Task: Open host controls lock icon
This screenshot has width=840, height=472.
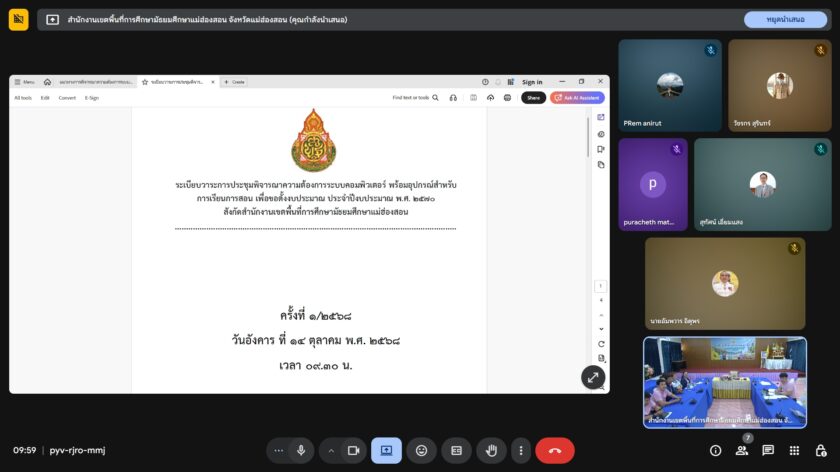Action: [x=821, y=451]
